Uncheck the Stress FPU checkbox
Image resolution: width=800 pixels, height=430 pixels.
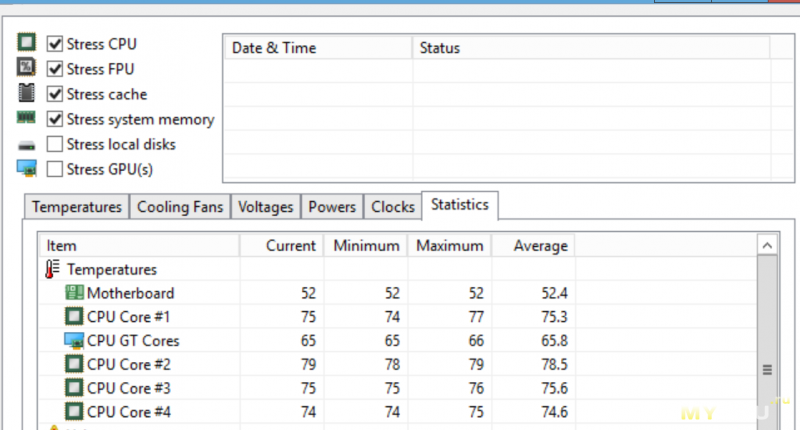55,69
